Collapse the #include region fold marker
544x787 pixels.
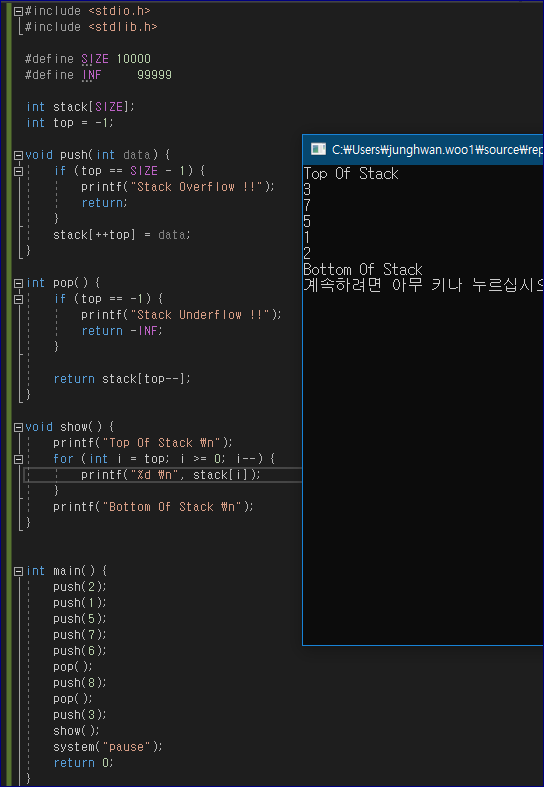pyautogui.click(x=18, y=11)
